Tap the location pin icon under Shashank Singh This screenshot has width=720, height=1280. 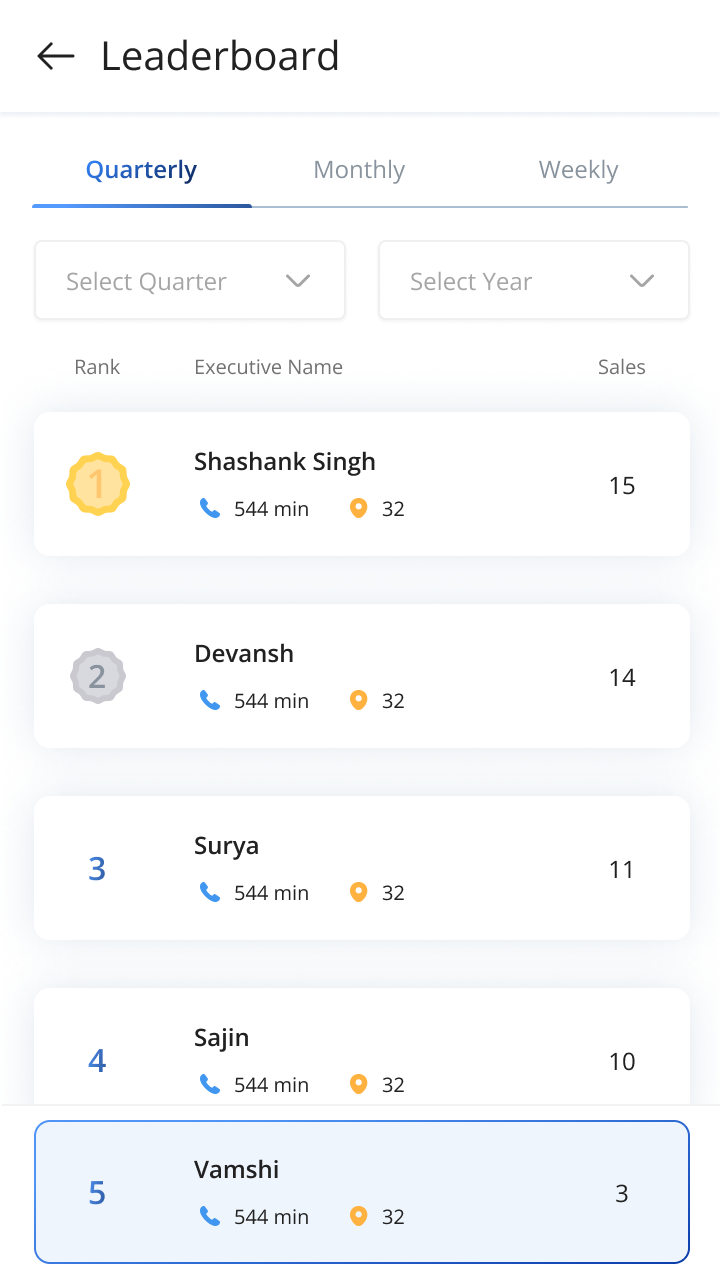[359, 508]
